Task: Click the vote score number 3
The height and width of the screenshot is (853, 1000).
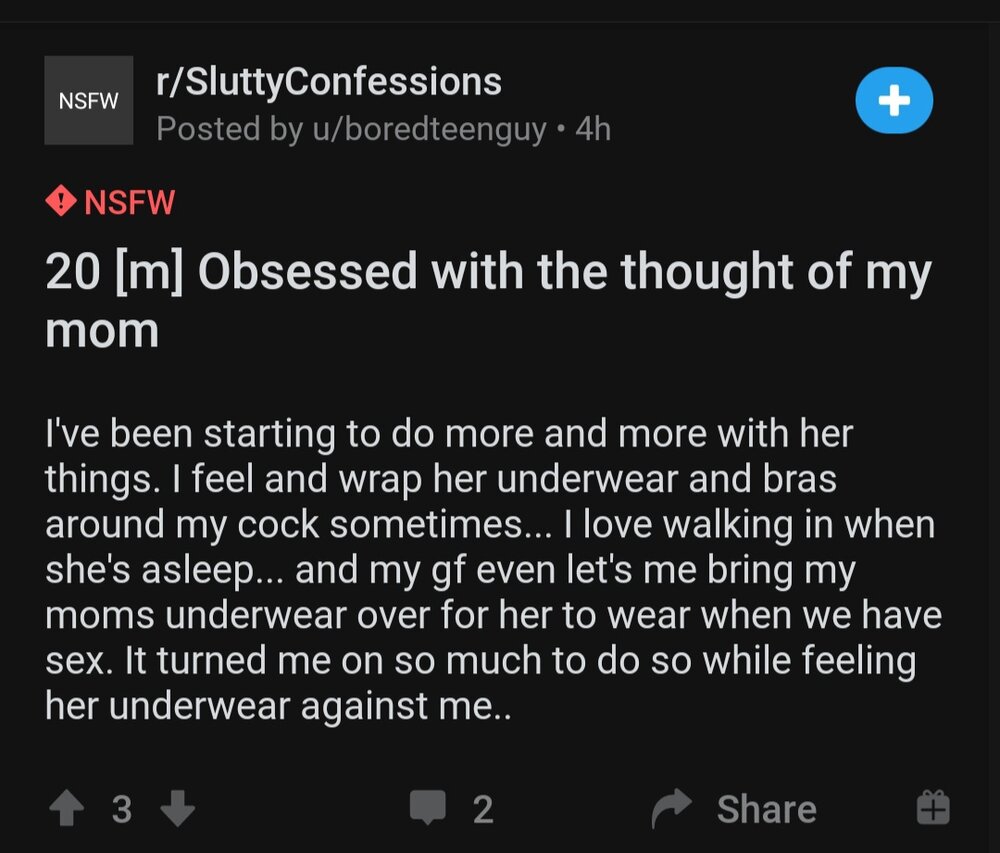Action: [121, 809]
